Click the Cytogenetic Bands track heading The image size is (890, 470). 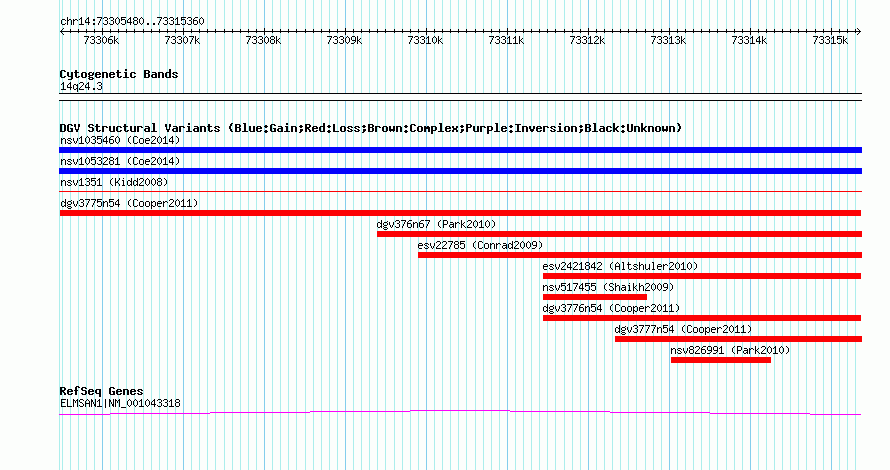[119, 74]
